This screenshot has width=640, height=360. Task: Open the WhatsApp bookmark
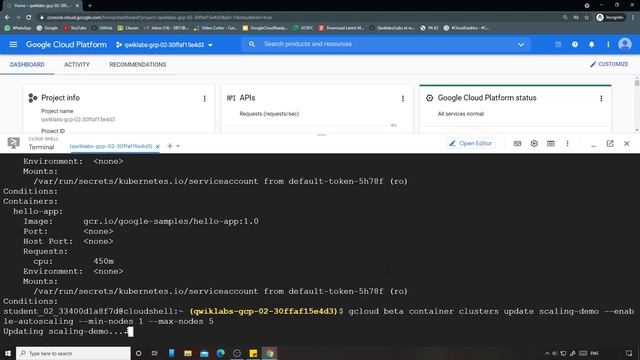click(x=18, y=28)
